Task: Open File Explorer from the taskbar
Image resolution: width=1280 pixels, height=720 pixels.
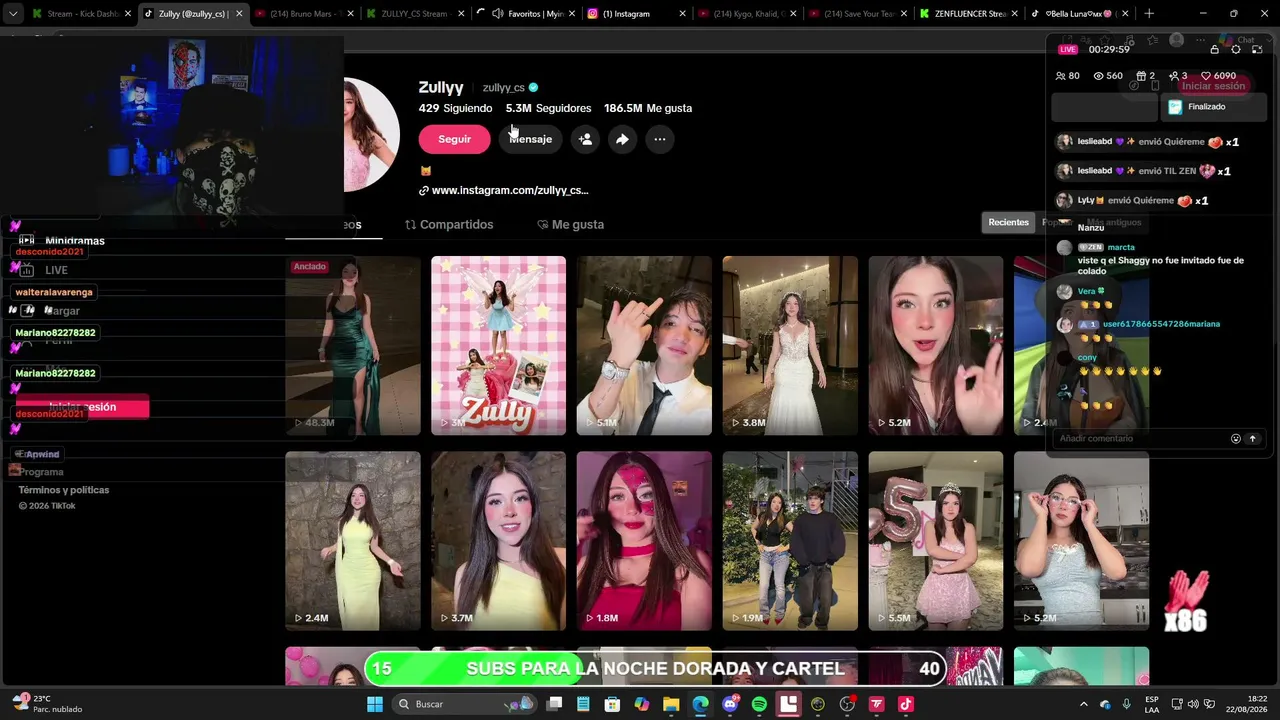Action: [x=671, y=704]
